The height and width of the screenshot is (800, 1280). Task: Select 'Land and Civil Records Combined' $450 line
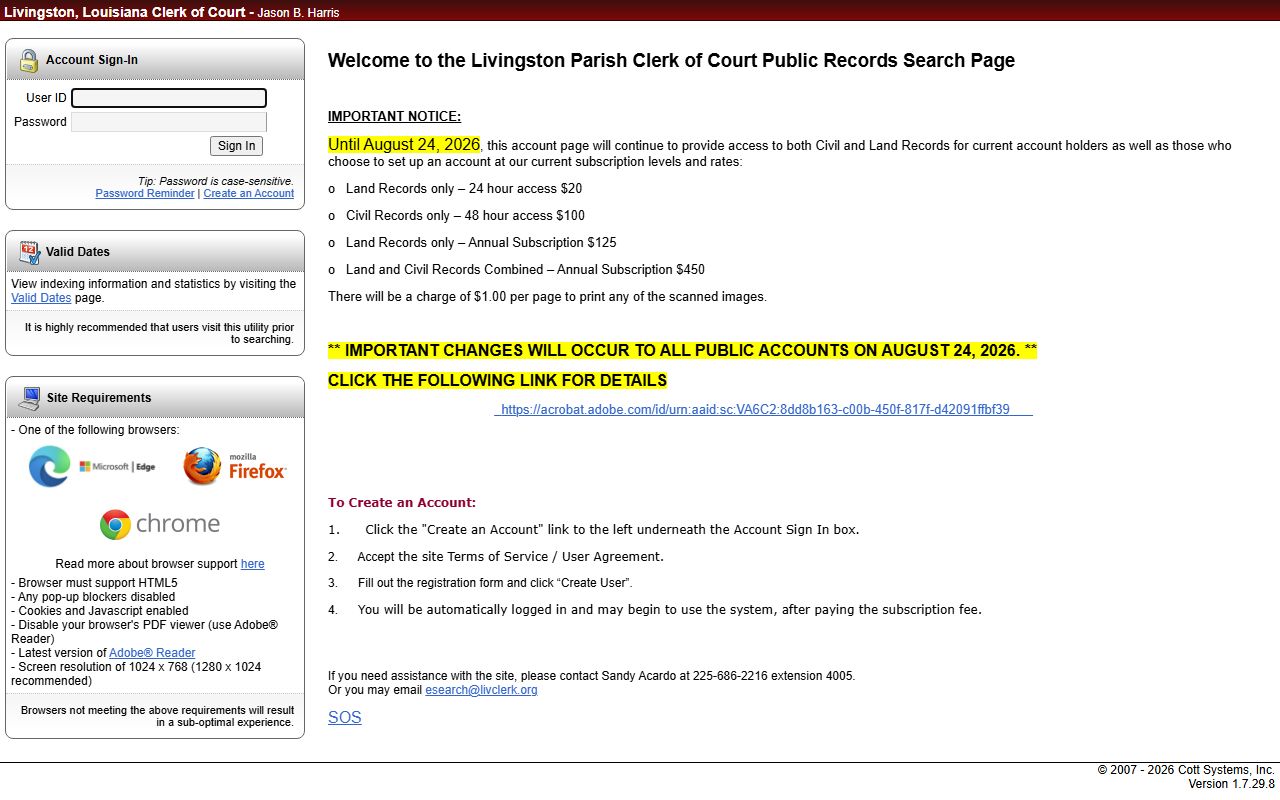point(525,270)
